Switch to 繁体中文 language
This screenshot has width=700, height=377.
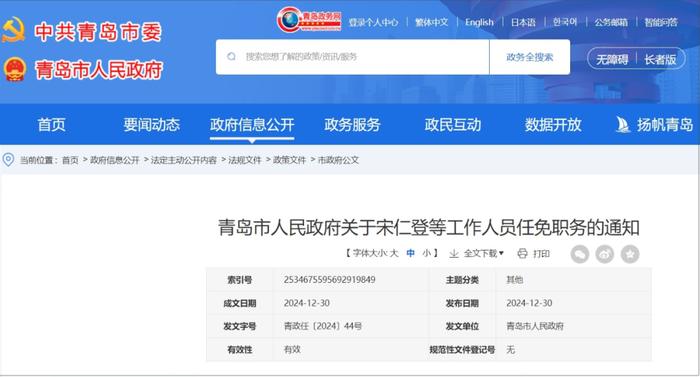click(431, 22)
